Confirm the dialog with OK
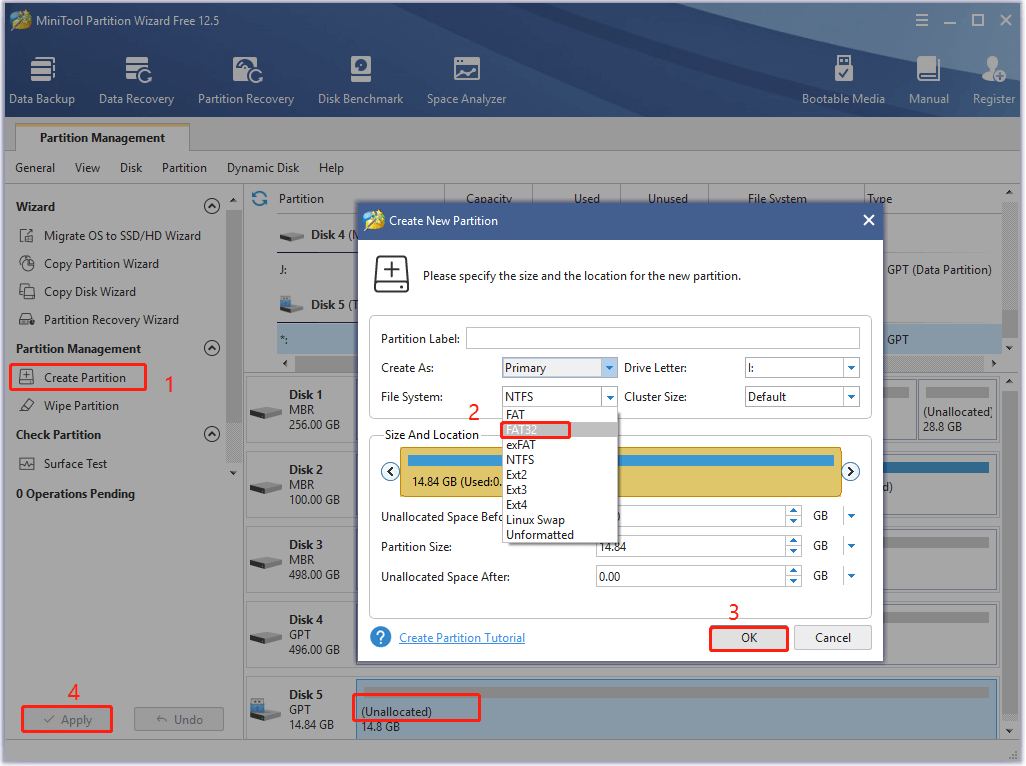The width and height of the screenshot is (1026, 766). 749,638
